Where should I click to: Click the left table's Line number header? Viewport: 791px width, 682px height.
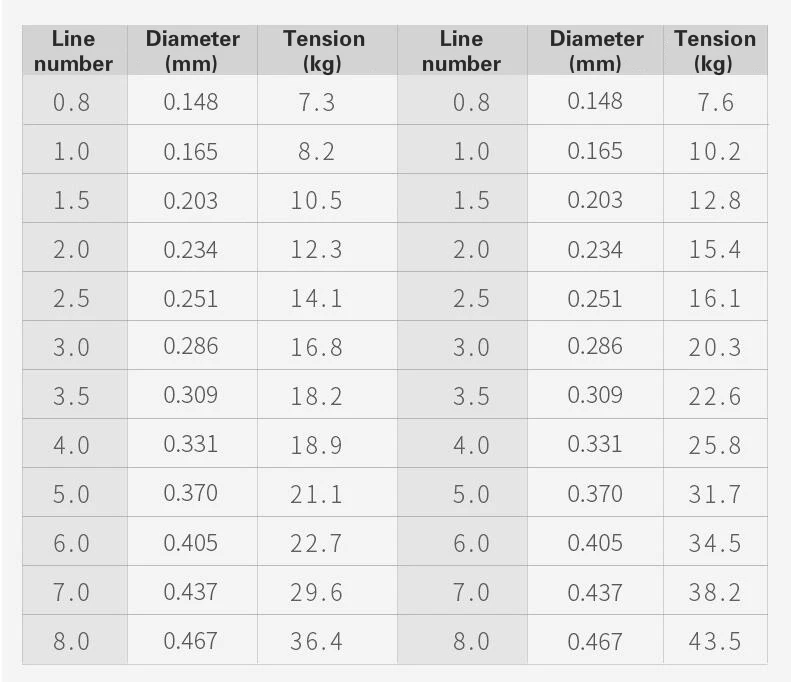pyautogui.click(x=74, y=51)
